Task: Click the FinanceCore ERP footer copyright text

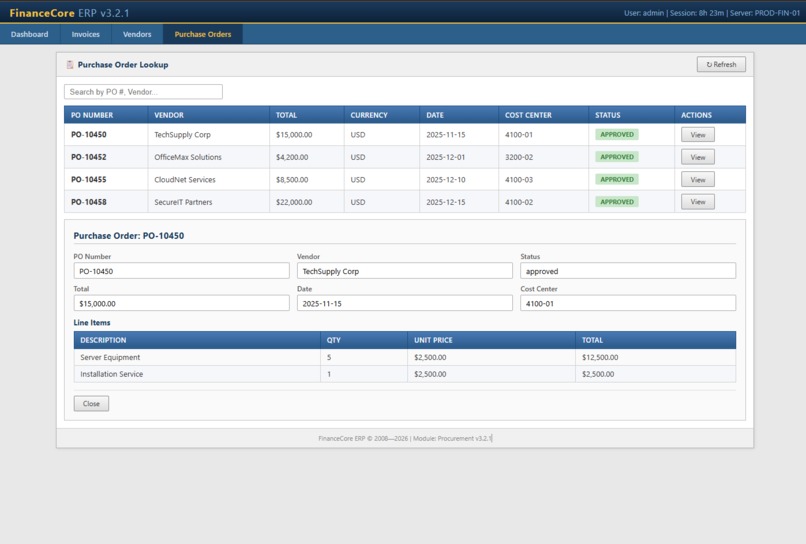Action: tap(405, 439)
